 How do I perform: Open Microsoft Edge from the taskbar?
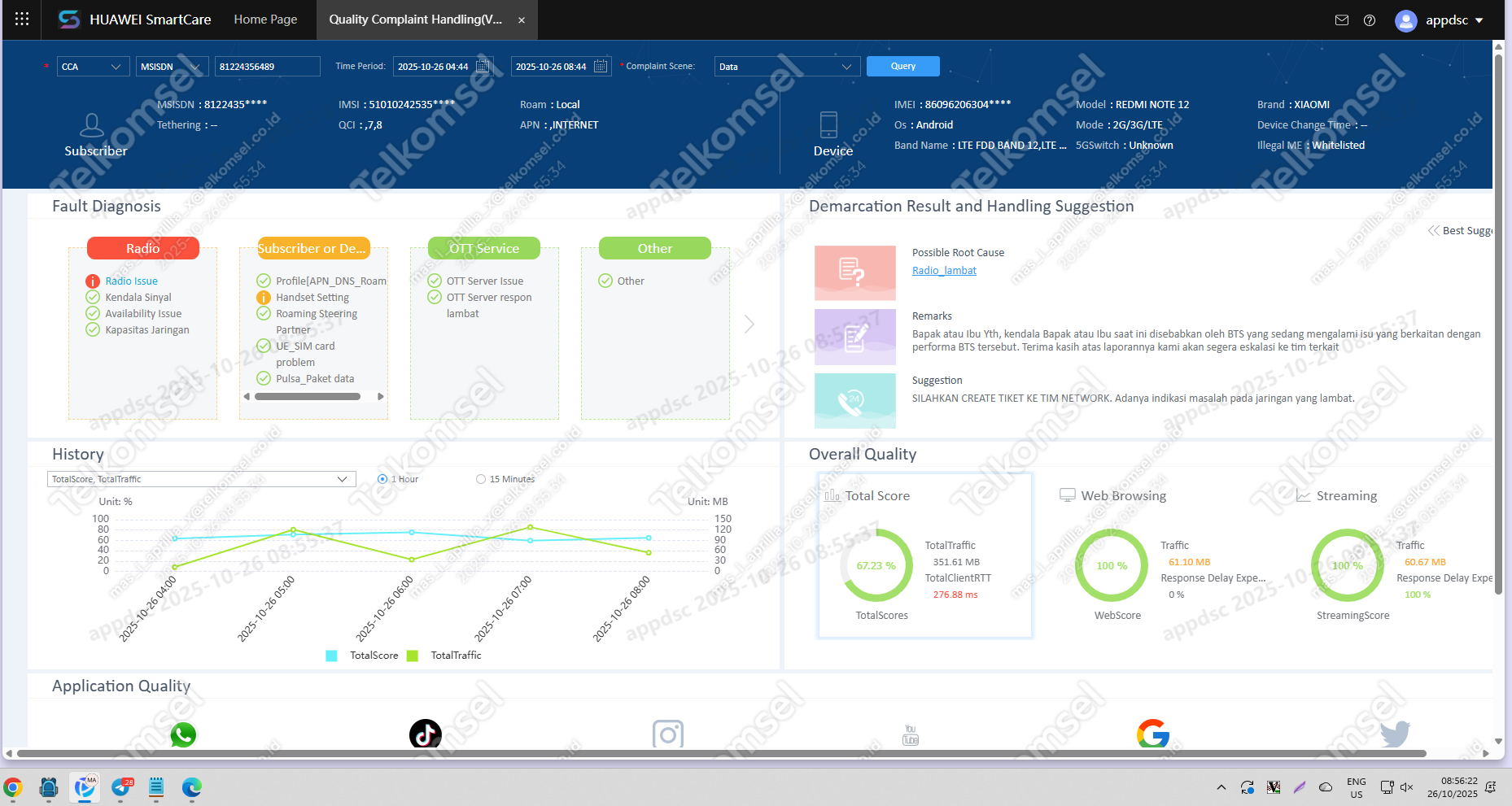(x=192, y=787)
